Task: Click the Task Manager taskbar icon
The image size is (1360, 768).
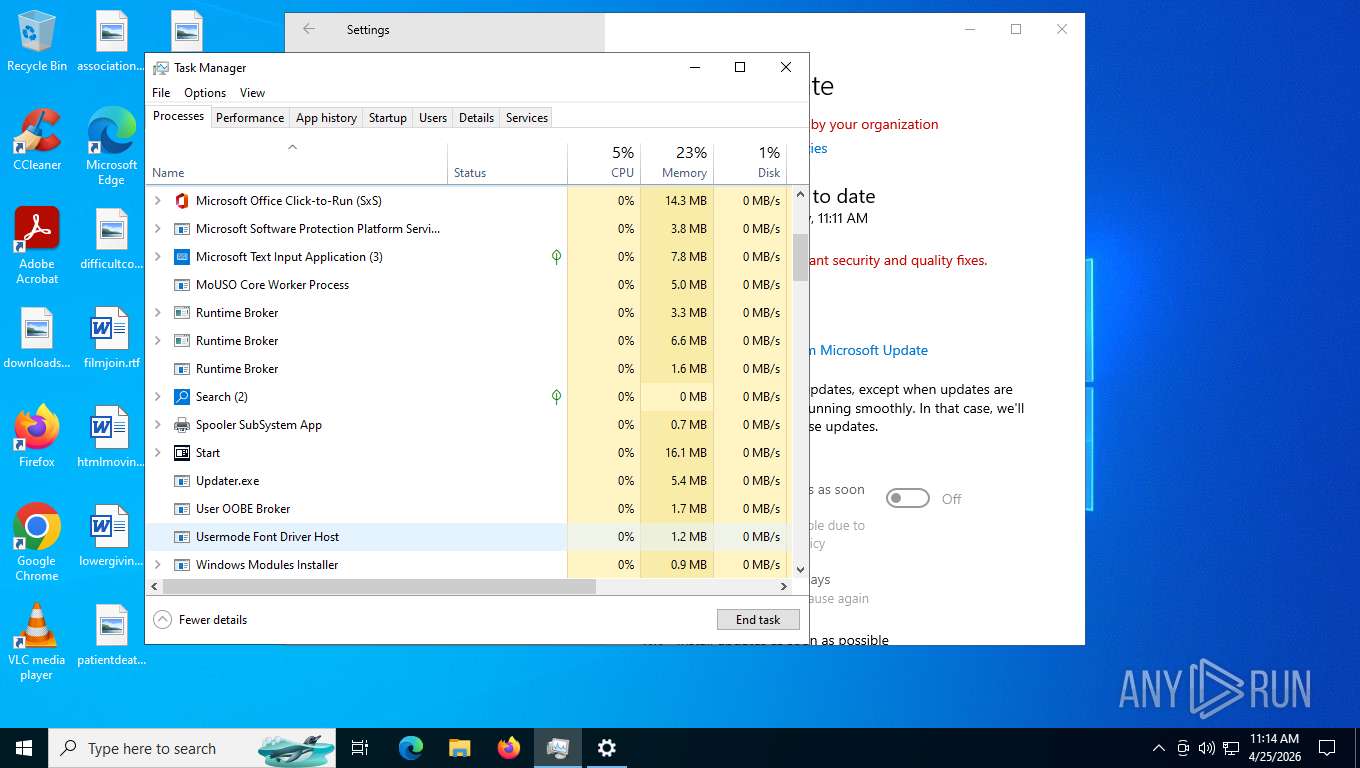Action: (558, 748)
